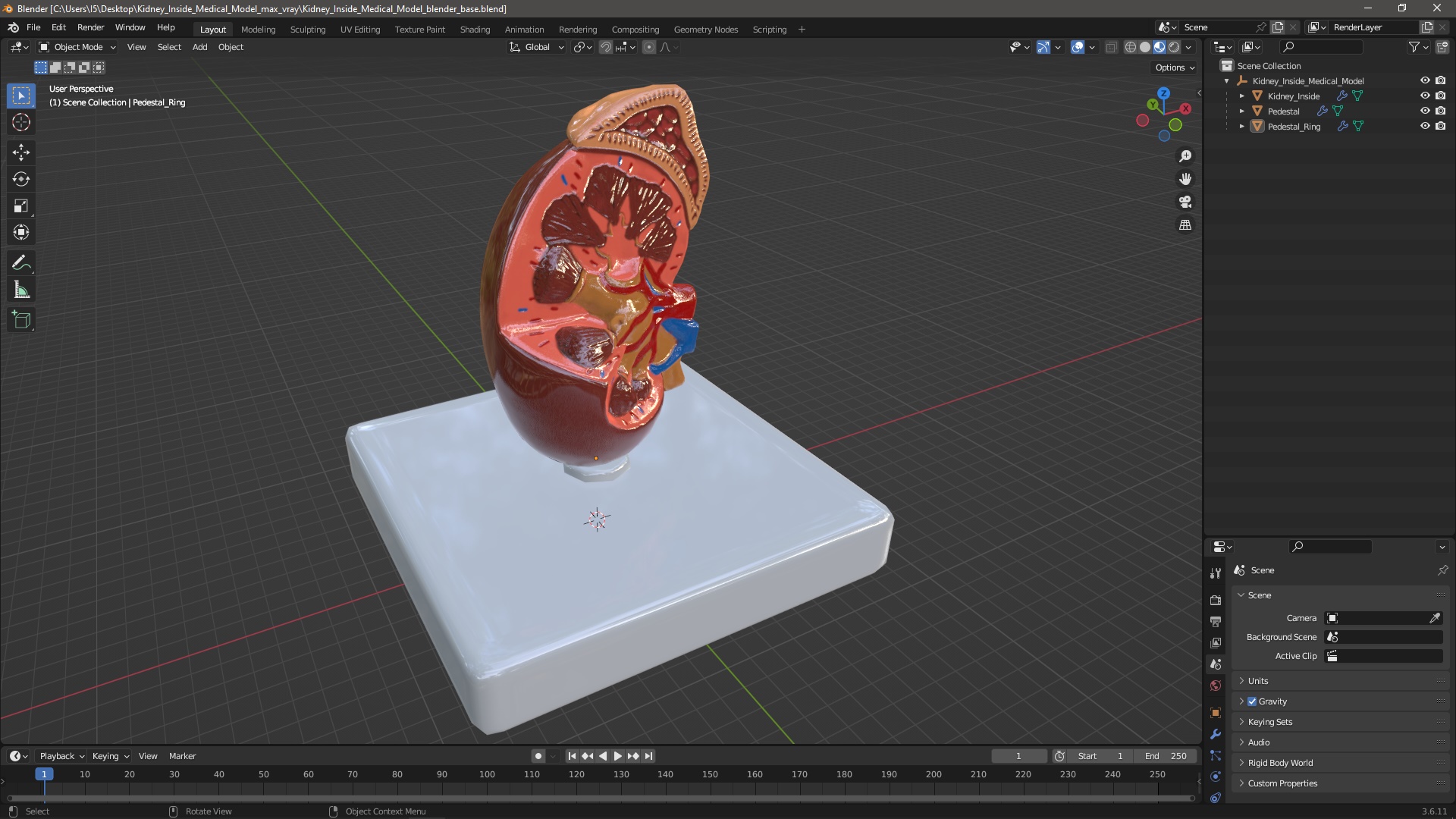This screenshot has height=819, width=1456.
Task: Open the Render properties tab
Action: click(x=1216, y=600)
